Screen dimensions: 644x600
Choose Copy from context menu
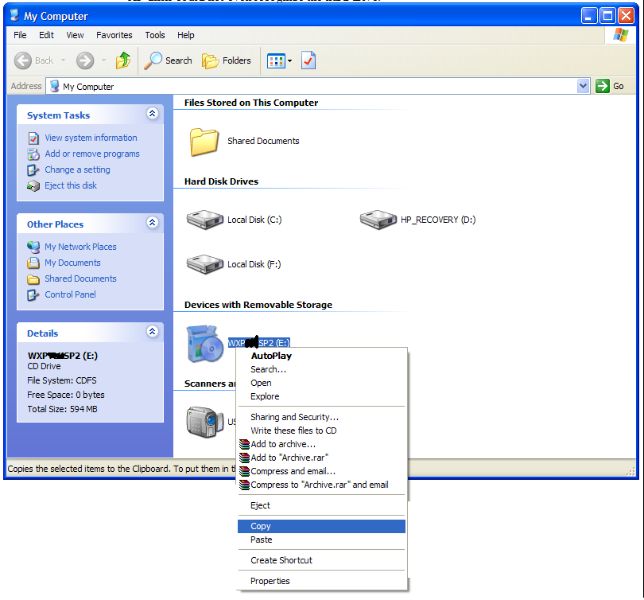322,526
